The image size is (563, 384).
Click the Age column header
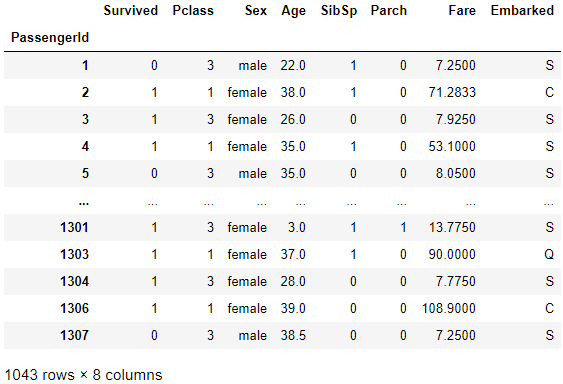(x=293, y=11)
